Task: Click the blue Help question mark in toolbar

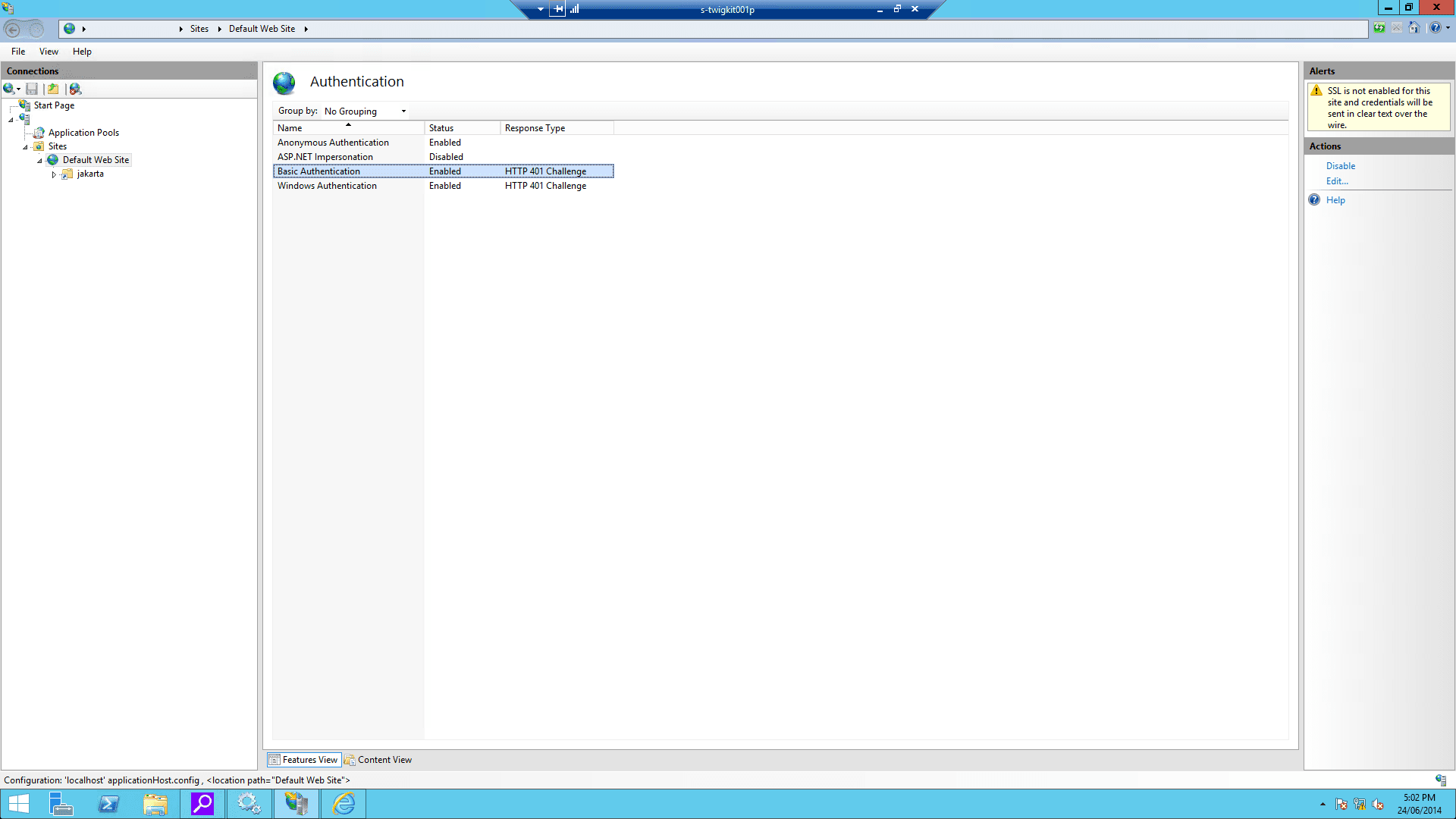Action: (x=1435, y=28)
